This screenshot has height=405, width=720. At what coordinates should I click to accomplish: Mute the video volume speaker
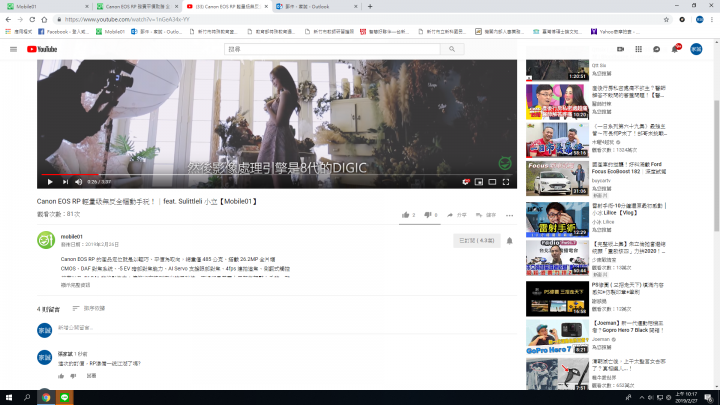79,182
